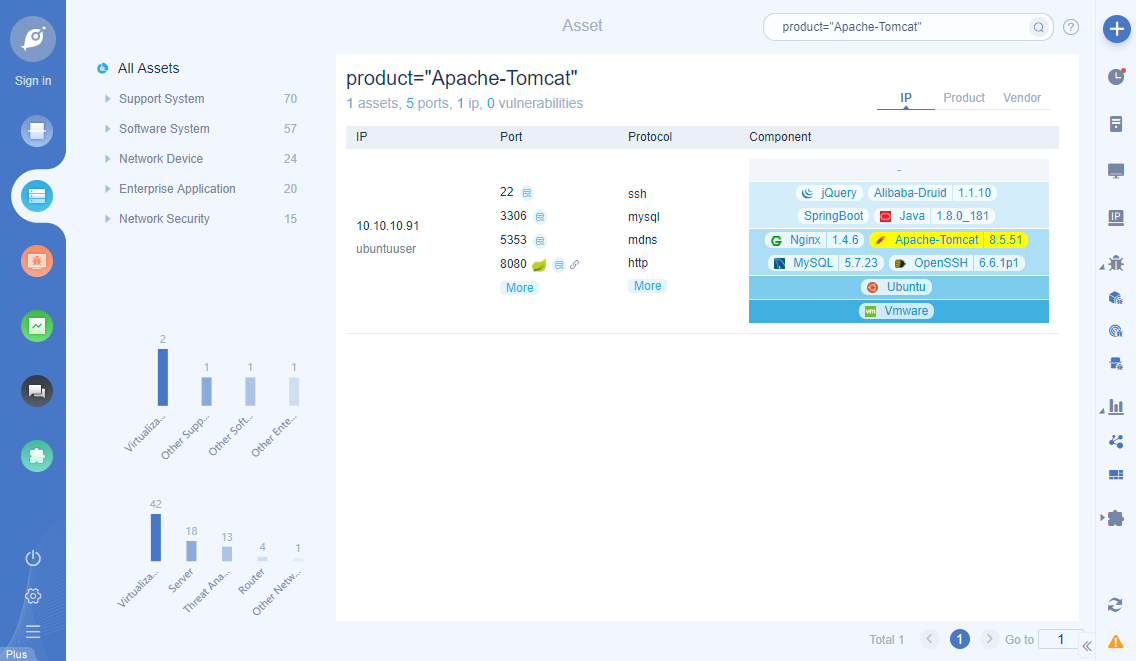Click the next page arrow

(989, 639)
